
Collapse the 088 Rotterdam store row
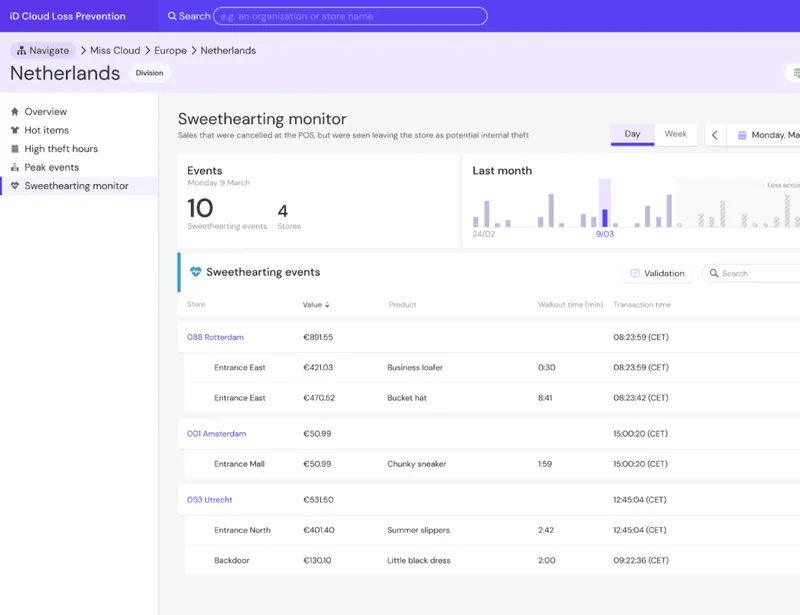[215, 337]
